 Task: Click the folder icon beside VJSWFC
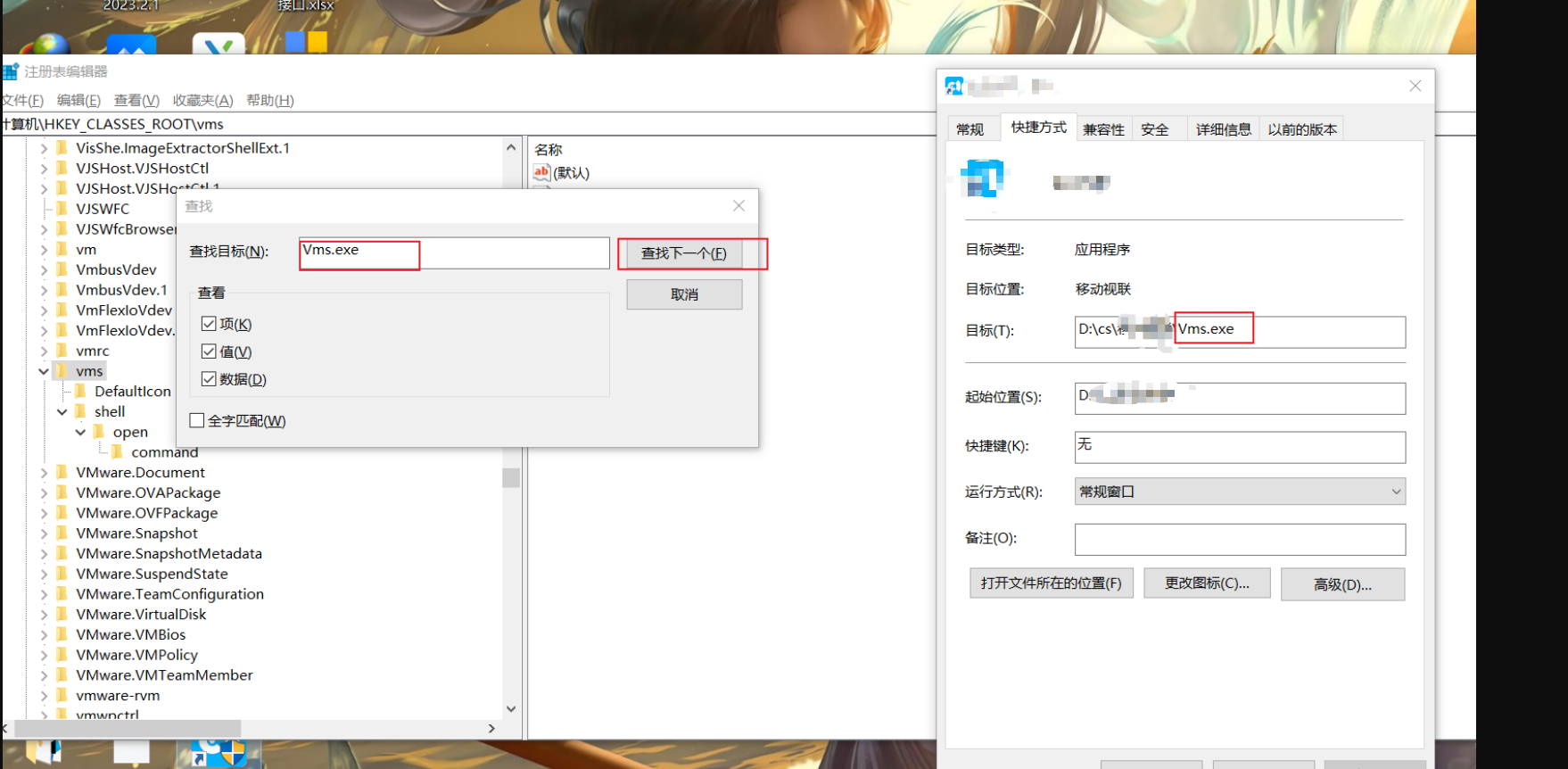coord(62,209)
